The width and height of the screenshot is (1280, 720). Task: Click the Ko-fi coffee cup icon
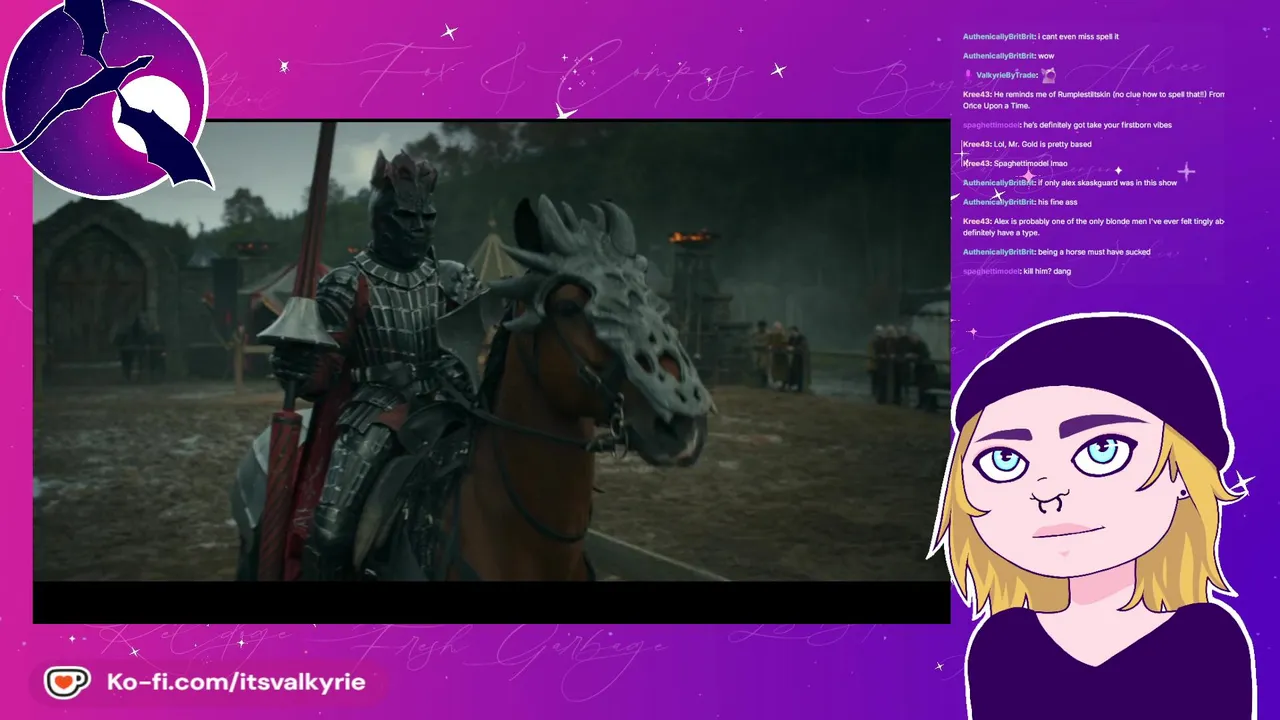click(67, 682)
